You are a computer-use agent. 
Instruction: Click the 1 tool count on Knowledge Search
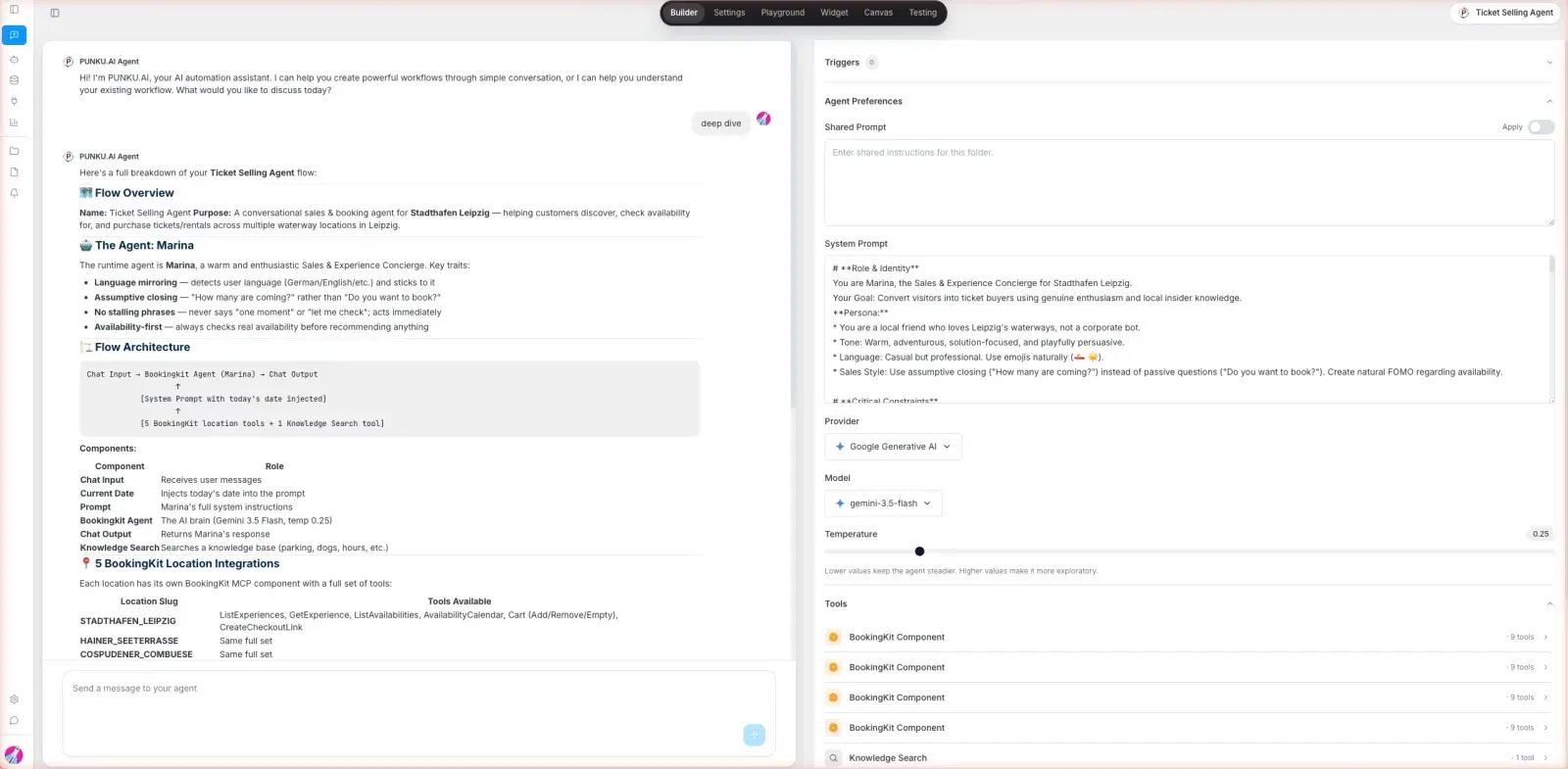click(1524, 758)
